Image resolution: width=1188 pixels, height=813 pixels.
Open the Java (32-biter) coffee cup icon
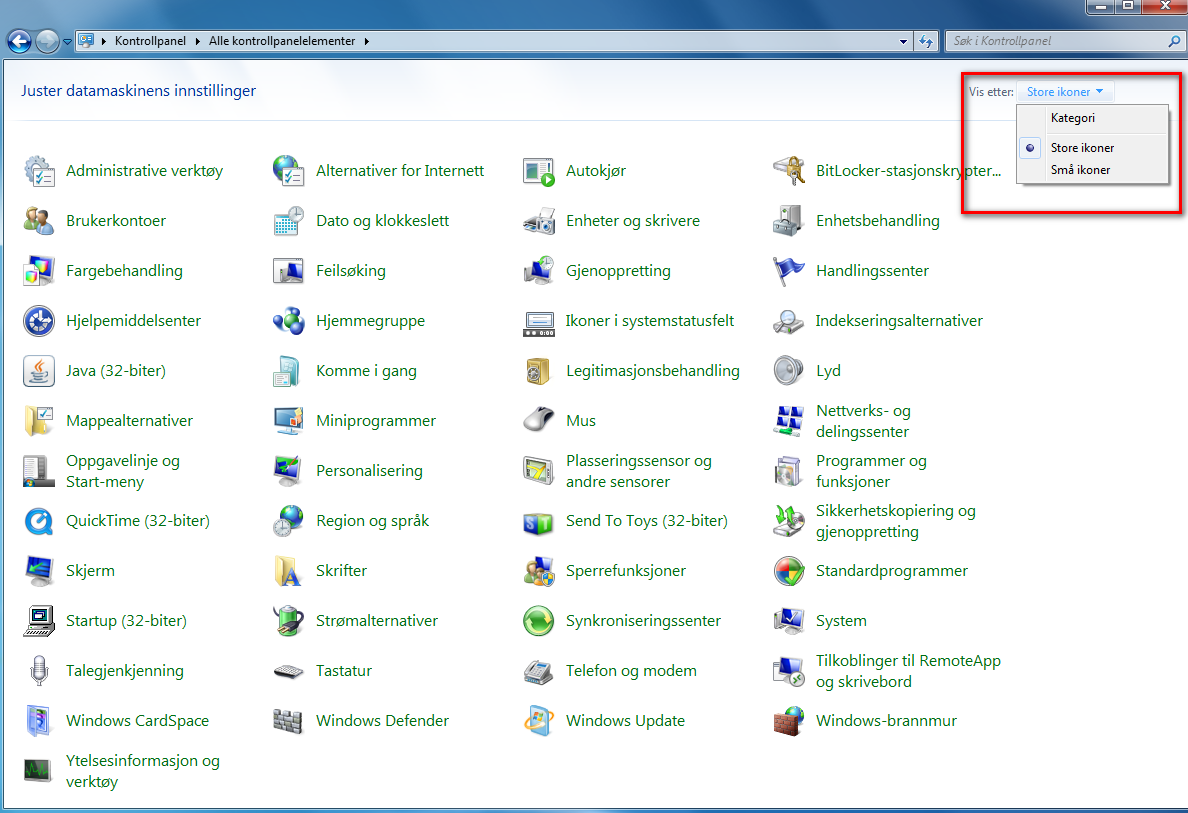[39, 371]
